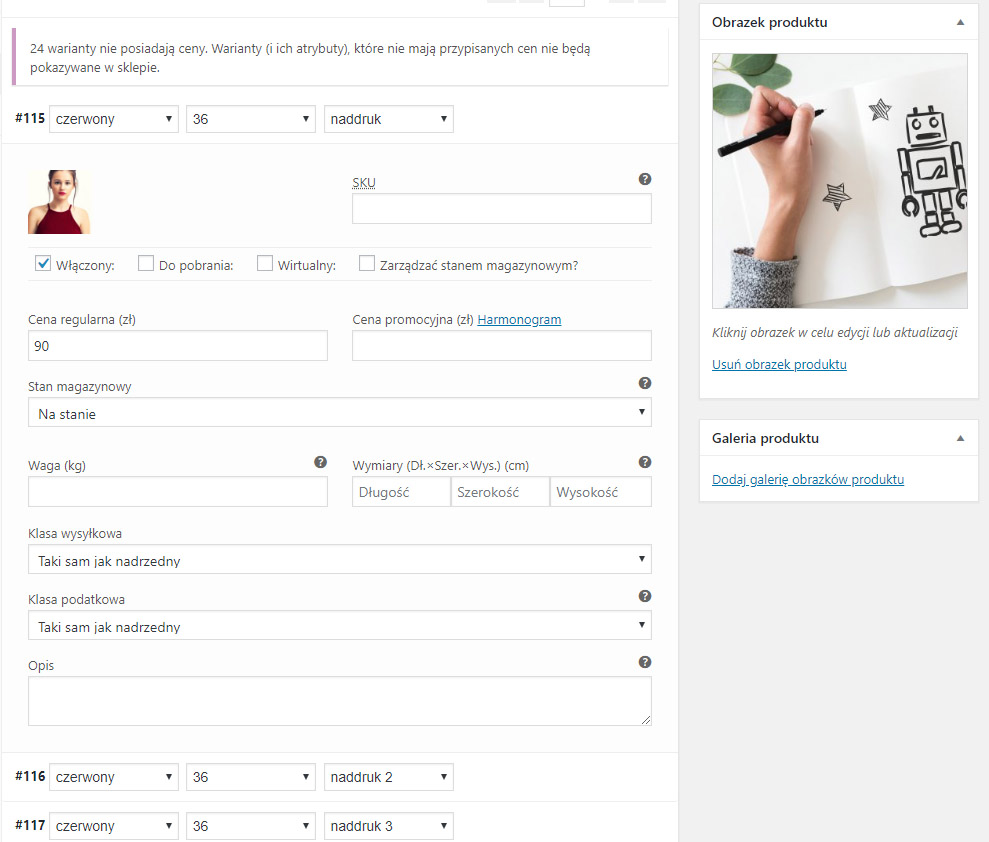Viewport: 989px width, 842px height.
Task: Collapse the Obrazek produktu panel arrow
Action: click(x=960, y=22)
